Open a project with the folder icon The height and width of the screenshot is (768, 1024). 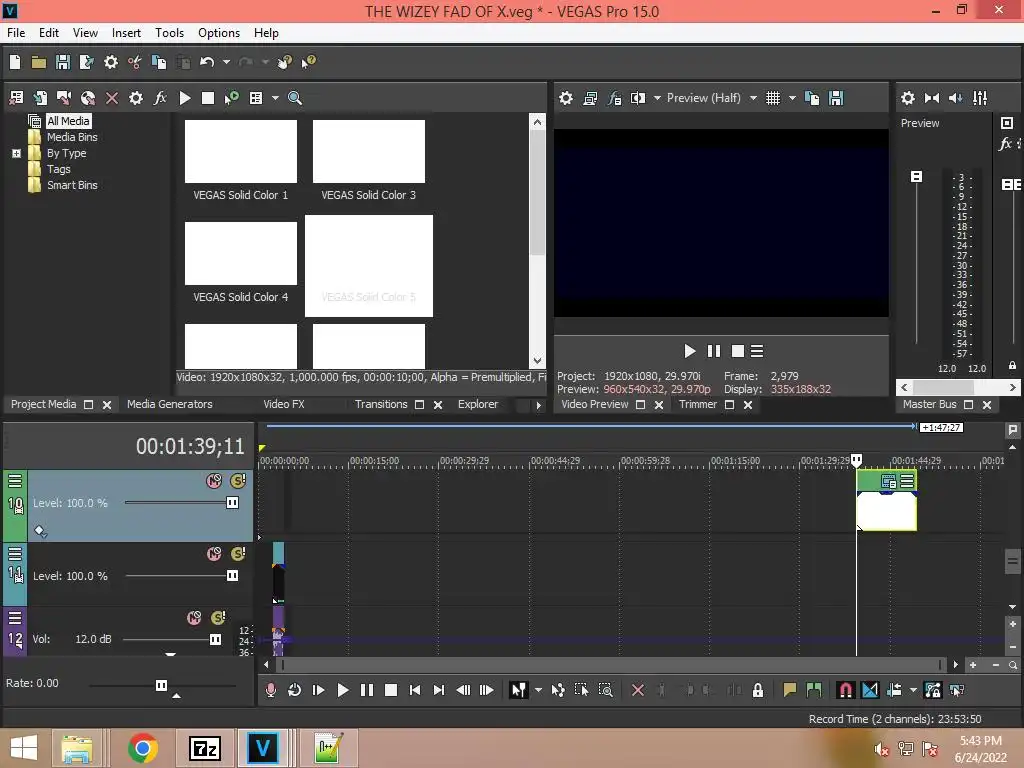(39, 62)
